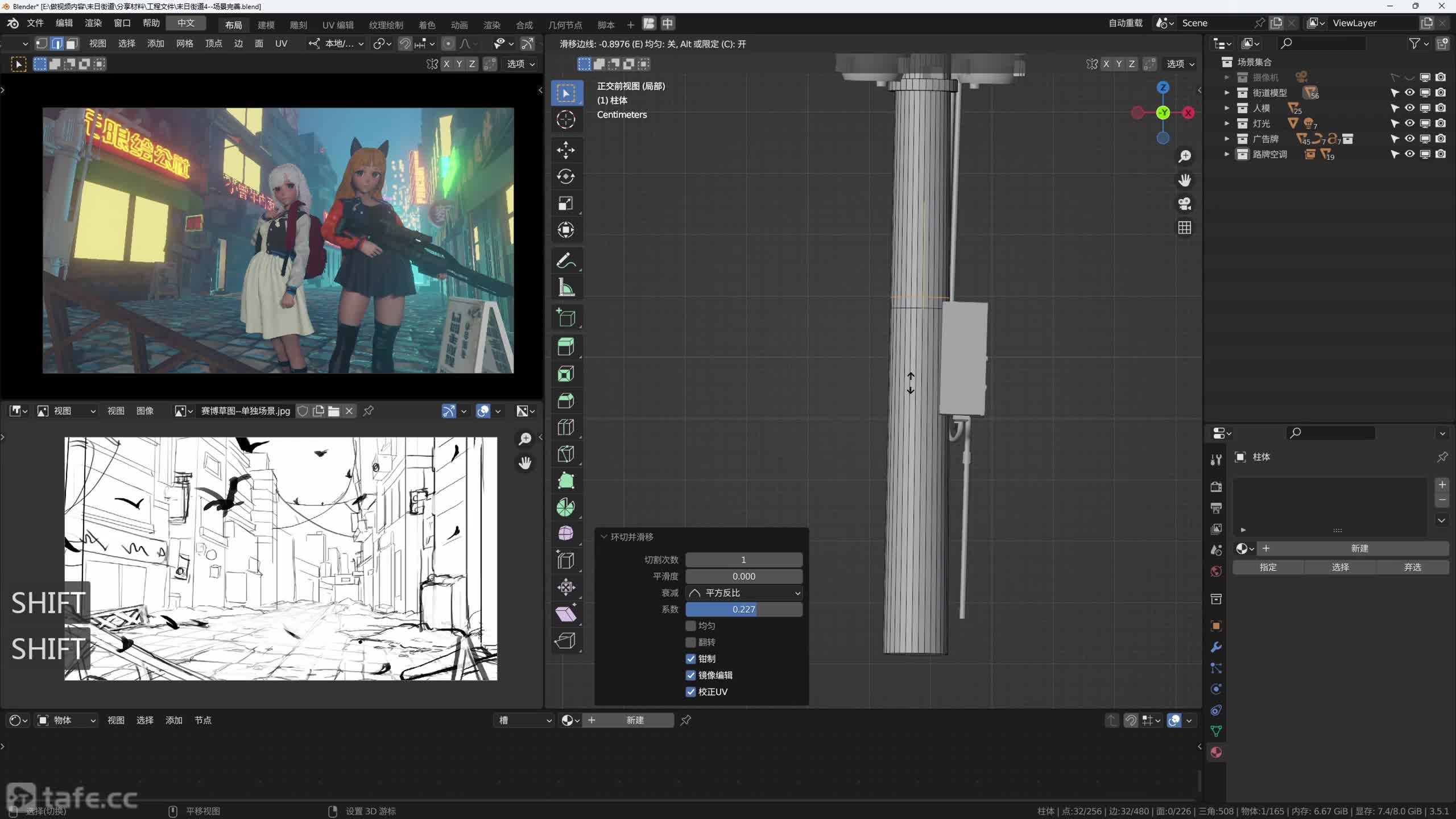Select the Shear tool

[x=566, y=614]
